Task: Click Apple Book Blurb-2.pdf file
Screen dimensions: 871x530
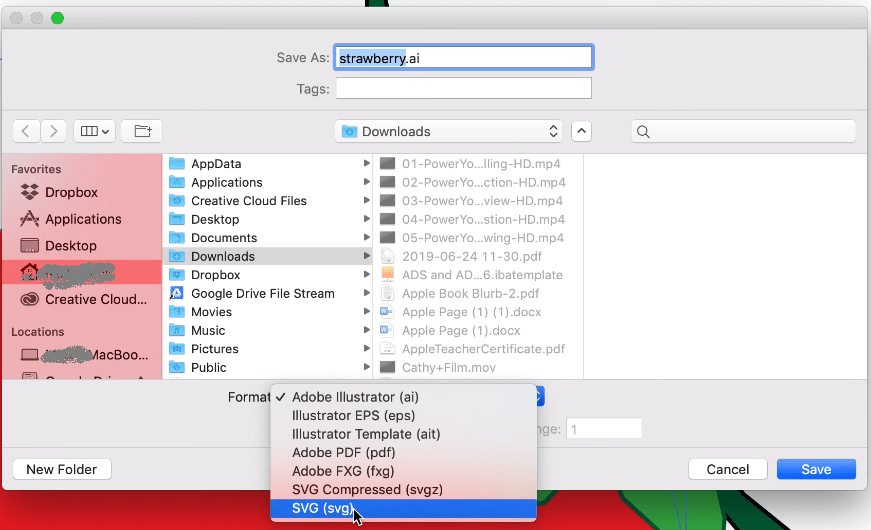Action: pyautogui.click(x=478, y=293)
